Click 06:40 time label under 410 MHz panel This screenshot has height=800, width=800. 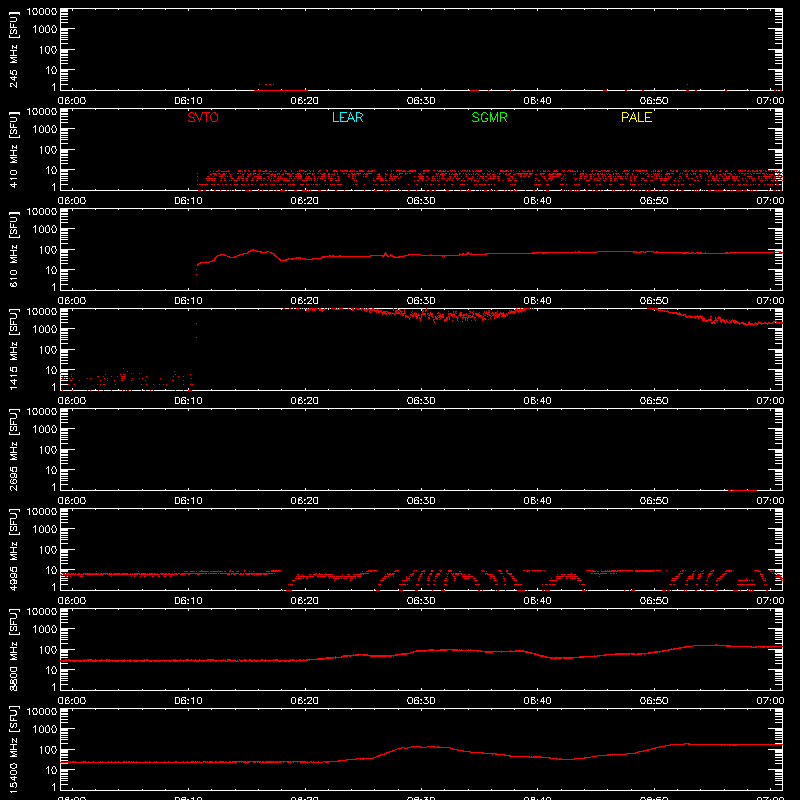(x=537, y=201)
